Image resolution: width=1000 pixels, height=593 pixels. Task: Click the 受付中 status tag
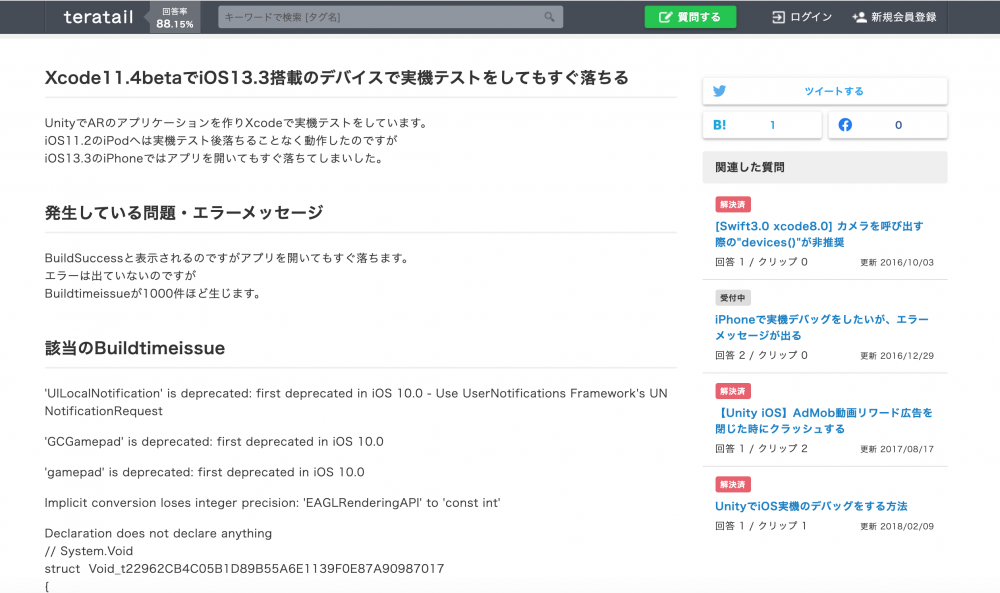click(733, 298)
